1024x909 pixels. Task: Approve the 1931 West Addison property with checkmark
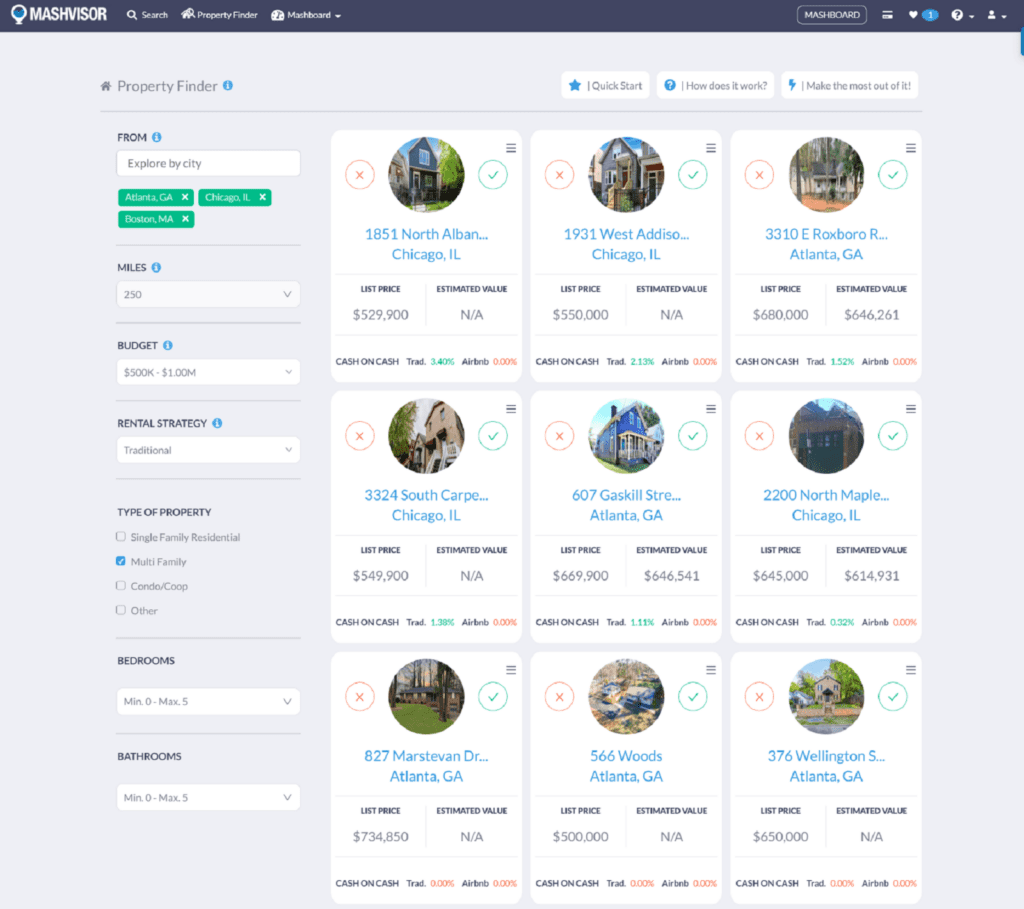[x=693, y=175]
